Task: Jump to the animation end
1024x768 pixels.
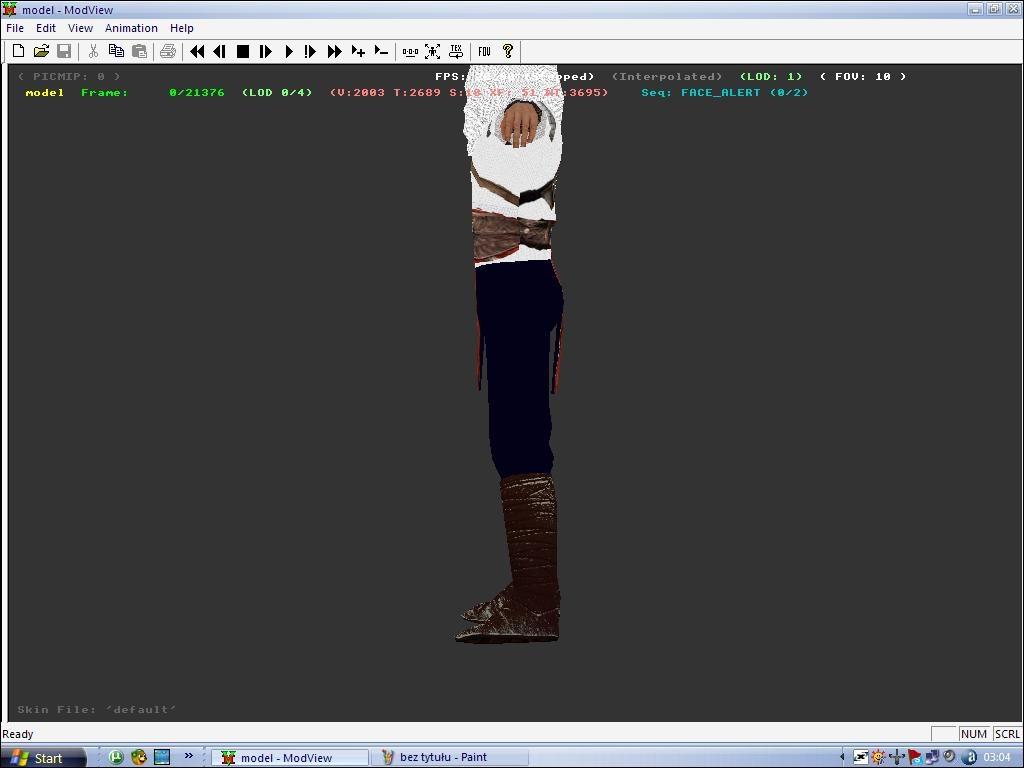Action: (335, 51)
